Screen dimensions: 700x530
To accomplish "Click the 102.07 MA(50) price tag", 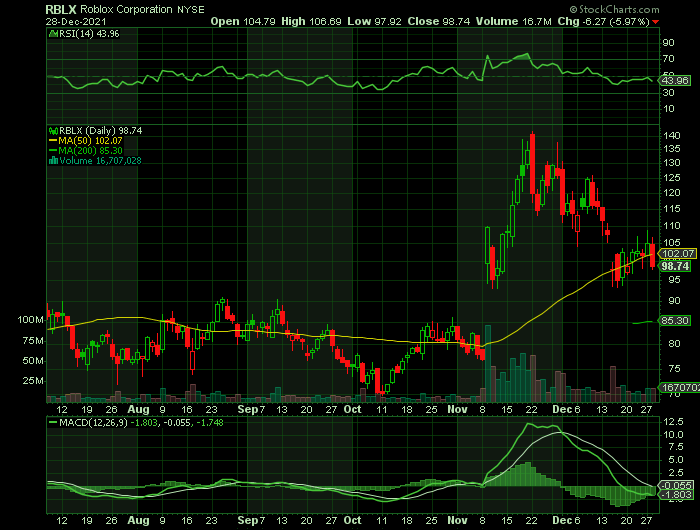I will point(678,254).
